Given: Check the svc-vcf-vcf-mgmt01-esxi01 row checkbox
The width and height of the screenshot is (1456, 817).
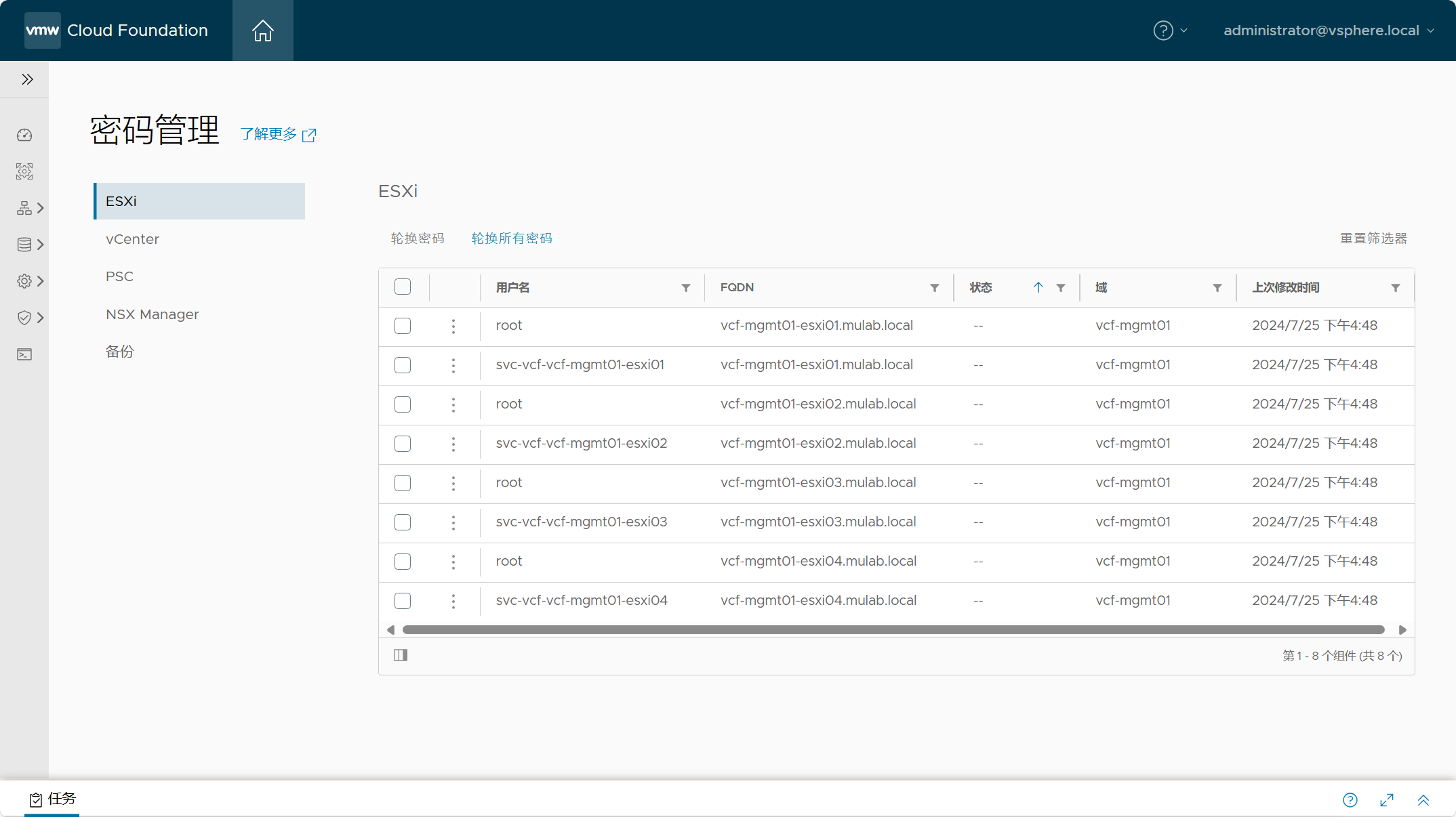Looking at the screenshot, I should (x=403, y=365).
